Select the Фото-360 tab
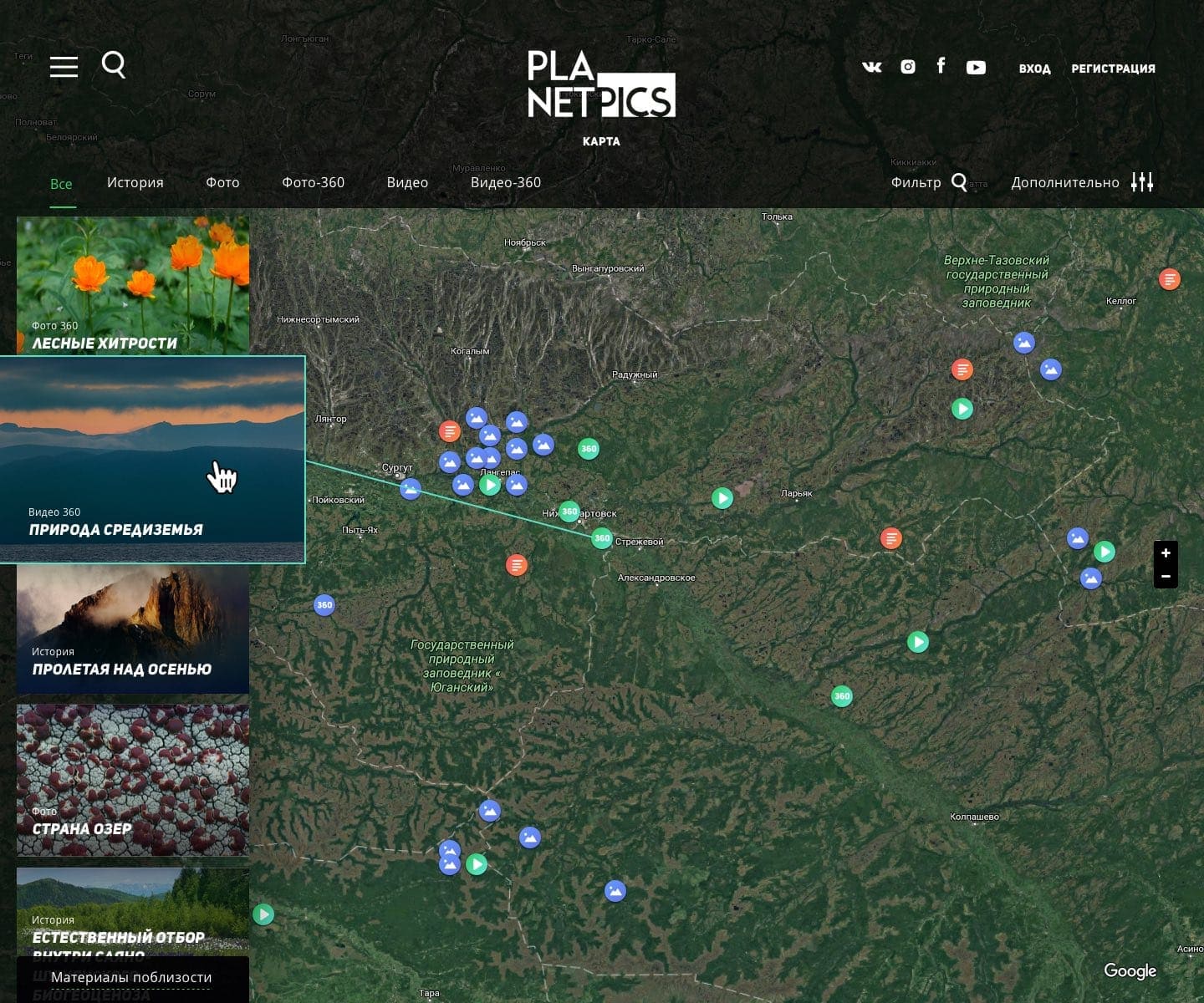Screen dimensions: 1204x1003 click(x=313, y=182)
